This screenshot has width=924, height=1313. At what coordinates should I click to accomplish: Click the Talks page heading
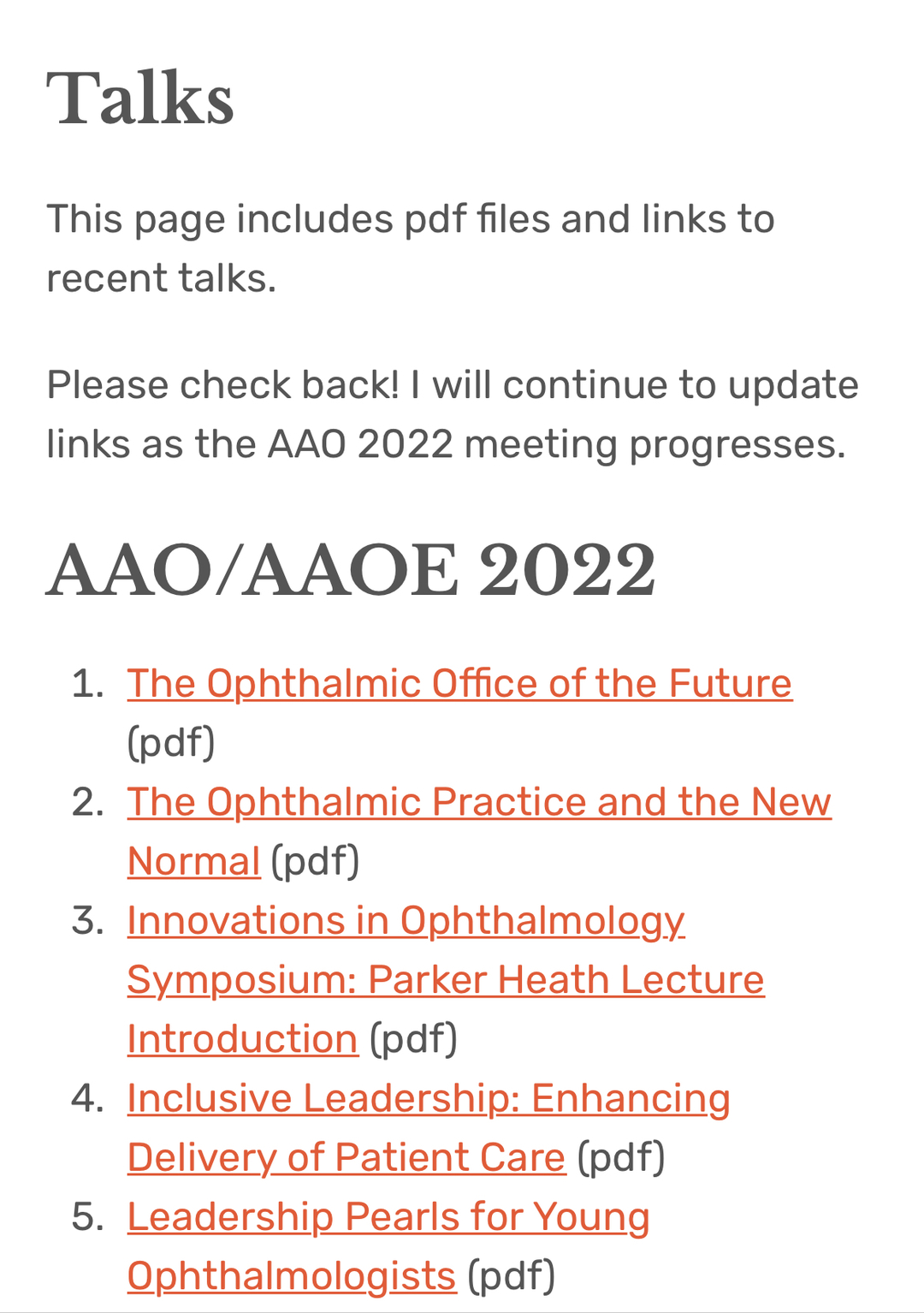click(x=139, y=98)
